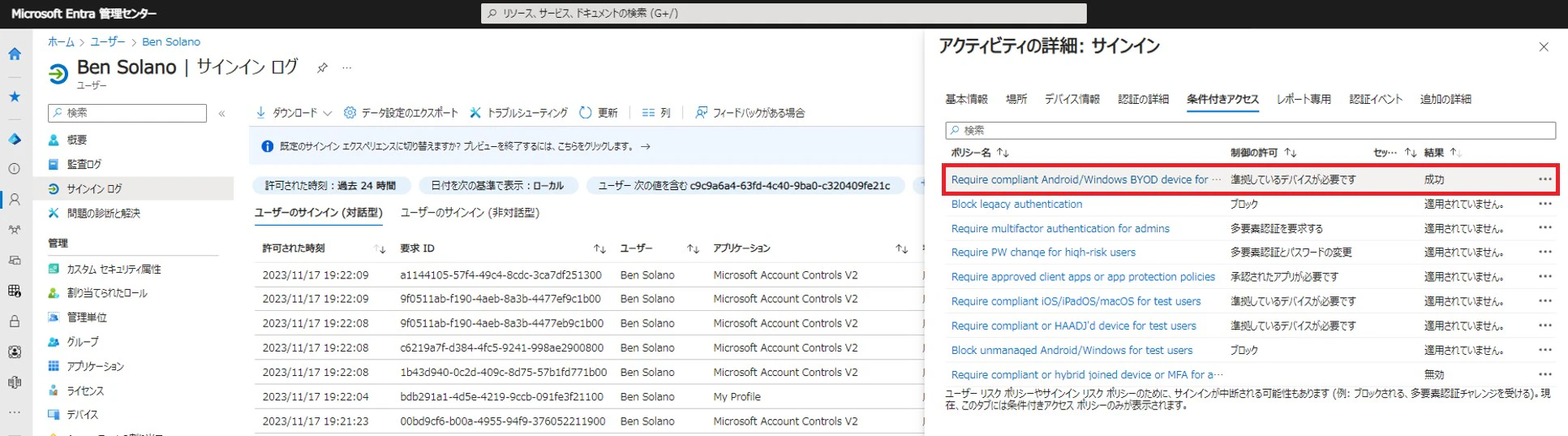Click フィードバックがある場合
Viewport: 1568px width, 436px height.
click(750, 113)
